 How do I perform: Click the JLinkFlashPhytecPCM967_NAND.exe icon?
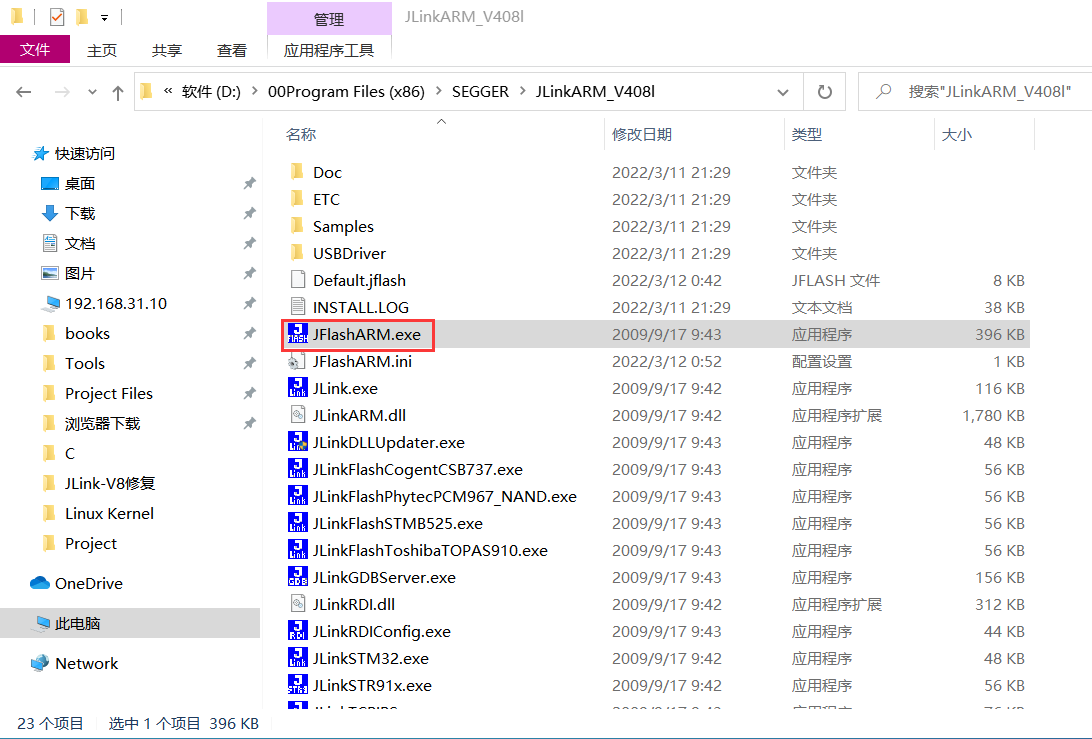[297, 497]
